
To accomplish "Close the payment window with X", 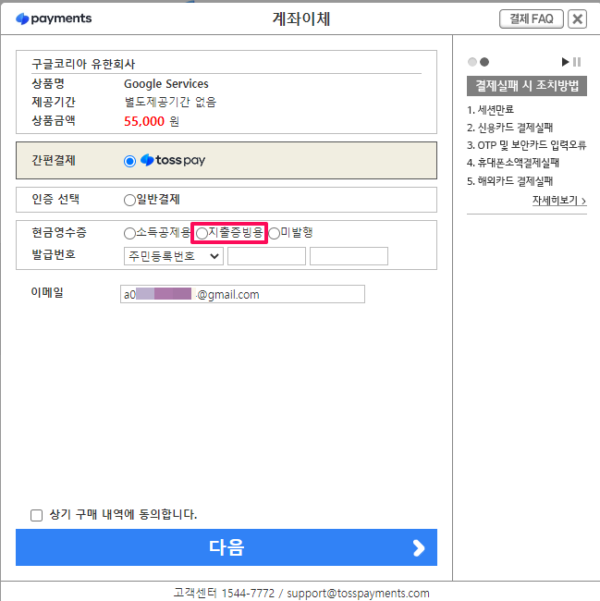I will click(577, 19).
